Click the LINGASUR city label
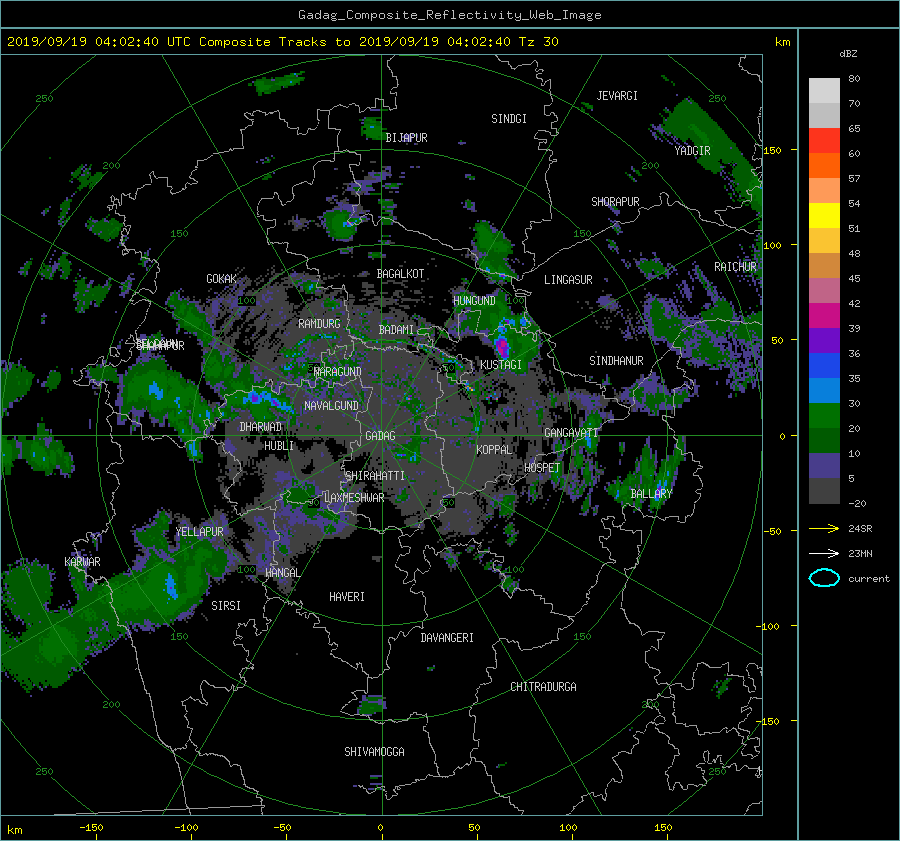The image size is (900, 841). pos(568,280)
